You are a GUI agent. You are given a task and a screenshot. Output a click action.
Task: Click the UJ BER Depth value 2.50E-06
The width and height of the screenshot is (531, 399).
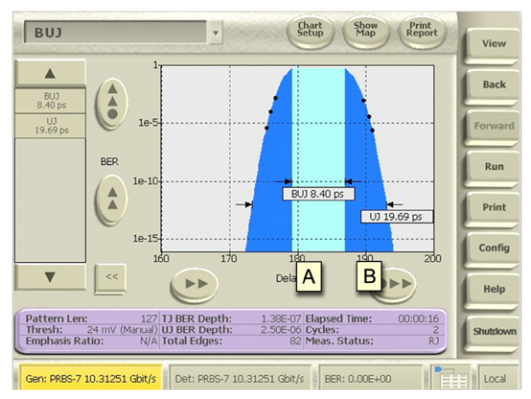click(281, 330)
